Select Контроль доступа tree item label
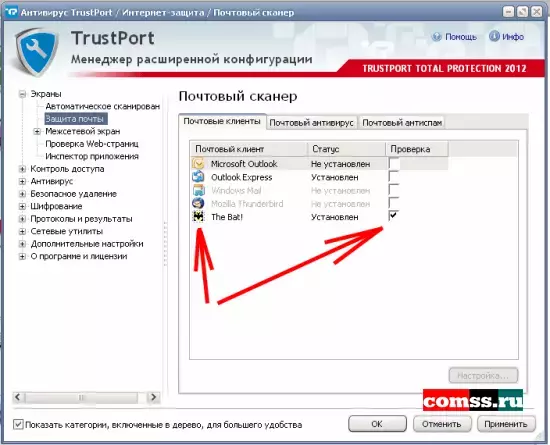The height and width of the screenshot is (445, 550). click(x=67, y=169)
